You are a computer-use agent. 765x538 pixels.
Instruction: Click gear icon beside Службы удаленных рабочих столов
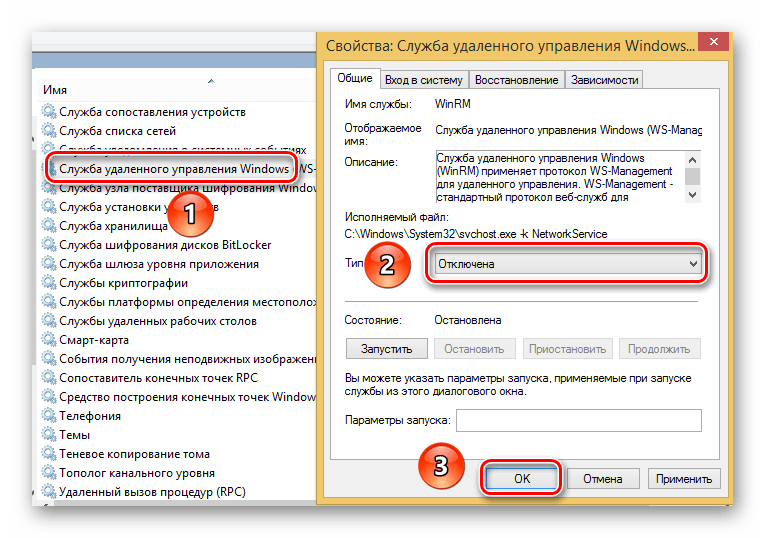(x=49, y=320)
